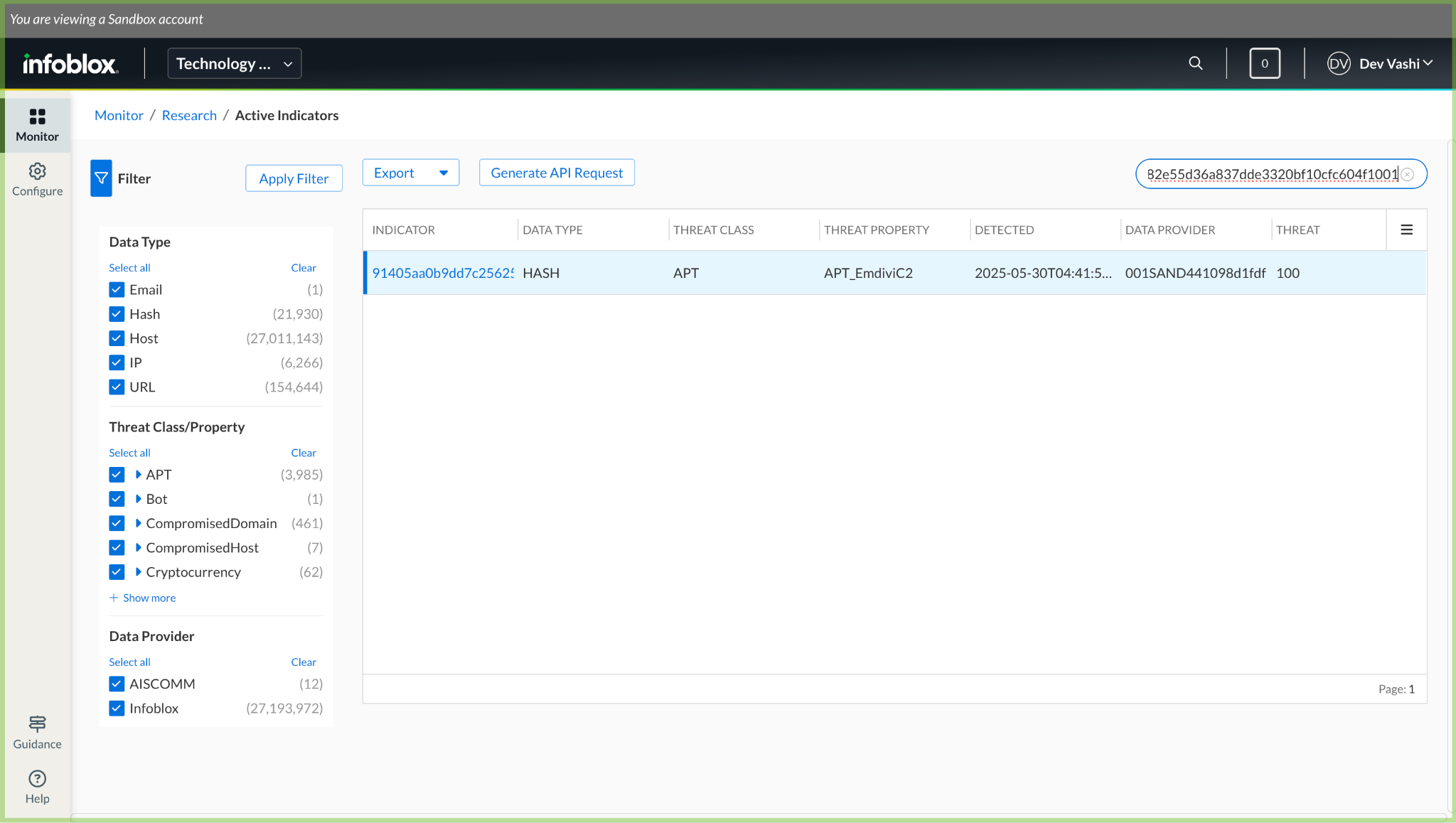
Task: Open the Guidance signpost section
Action: click(x=38, y=733)
